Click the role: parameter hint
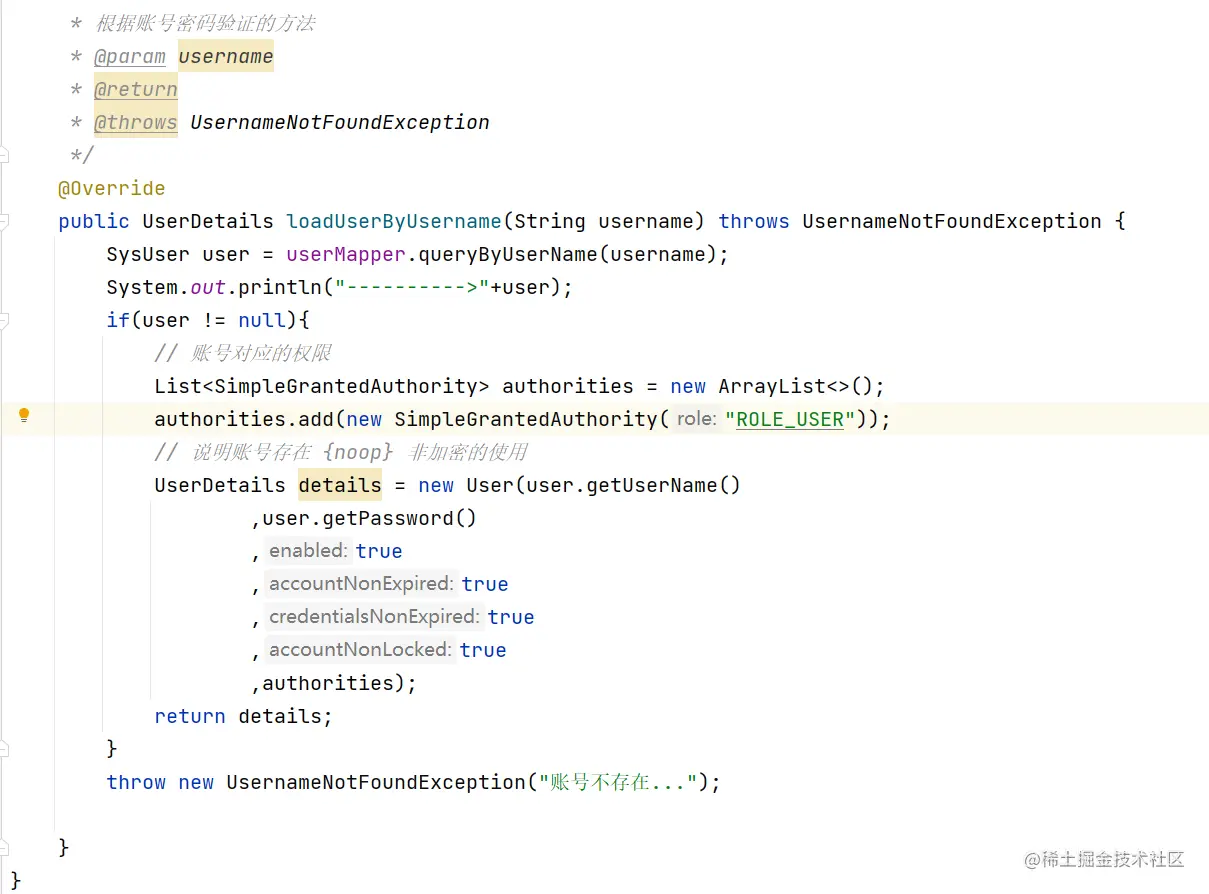 point(696,419)
